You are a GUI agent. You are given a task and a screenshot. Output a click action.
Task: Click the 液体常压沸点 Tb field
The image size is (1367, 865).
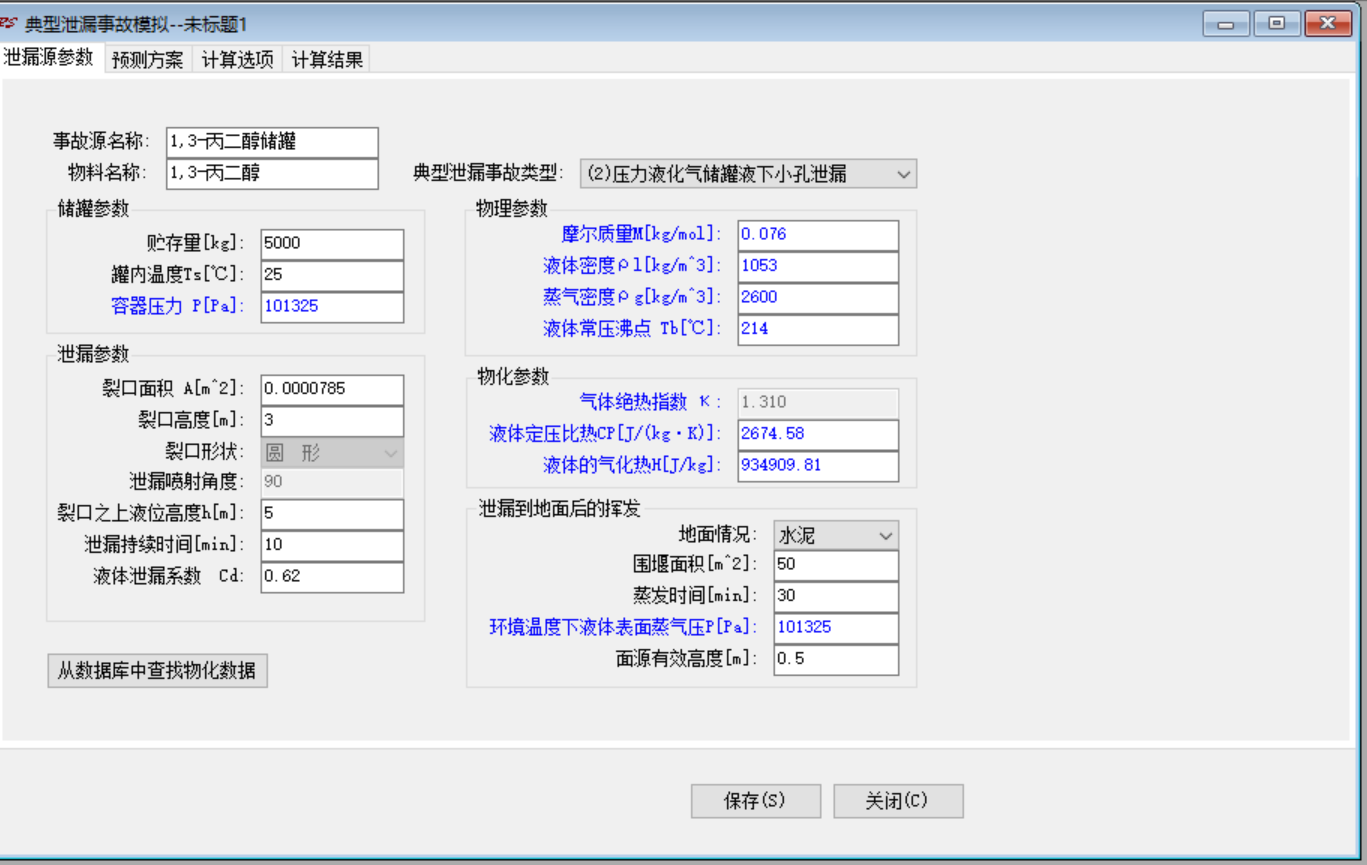point(818,329)
